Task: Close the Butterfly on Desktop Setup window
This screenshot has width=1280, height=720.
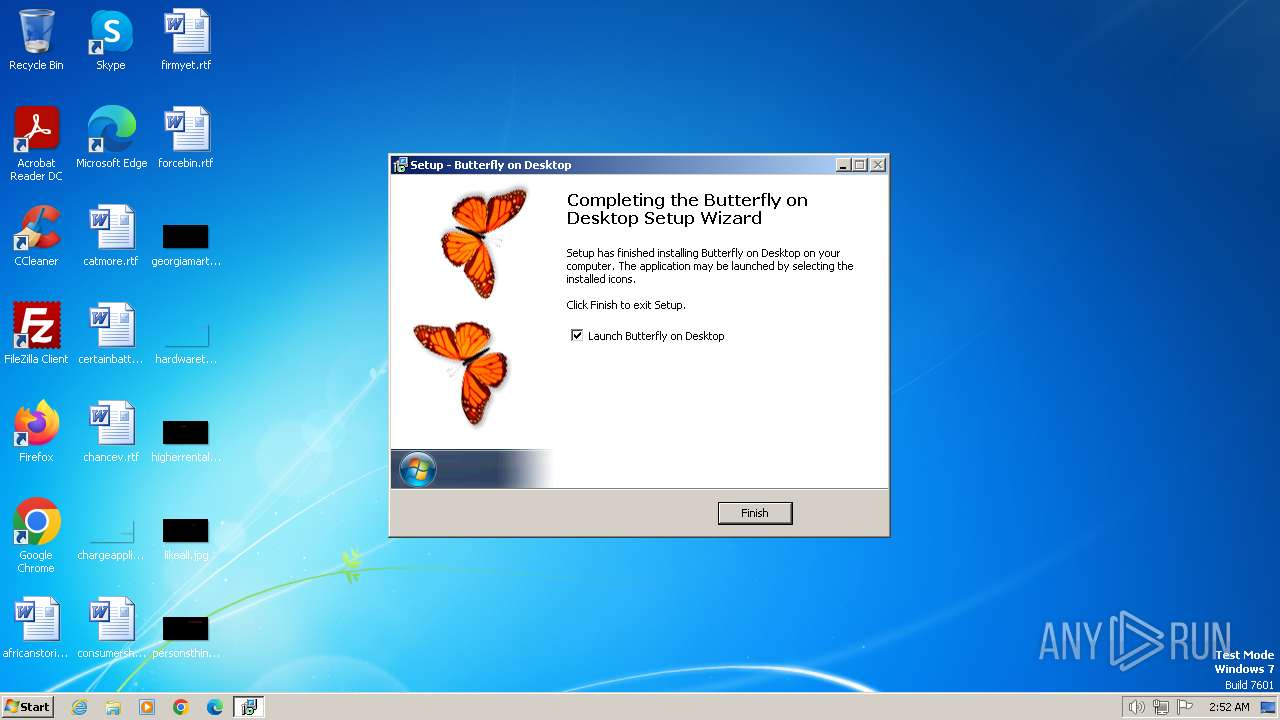Action: point(878,165)
